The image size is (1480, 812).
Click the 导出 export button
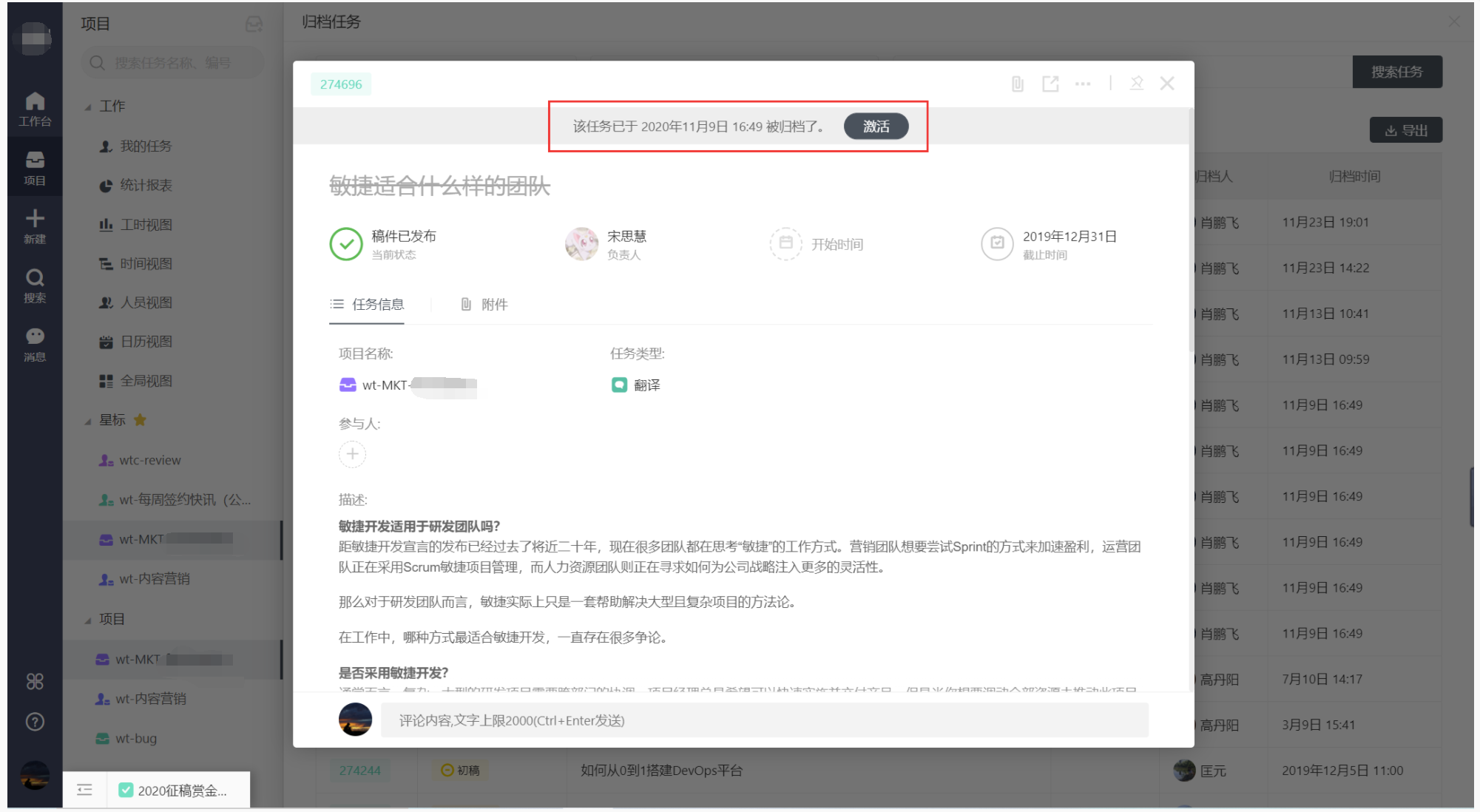coord(1405,130)
